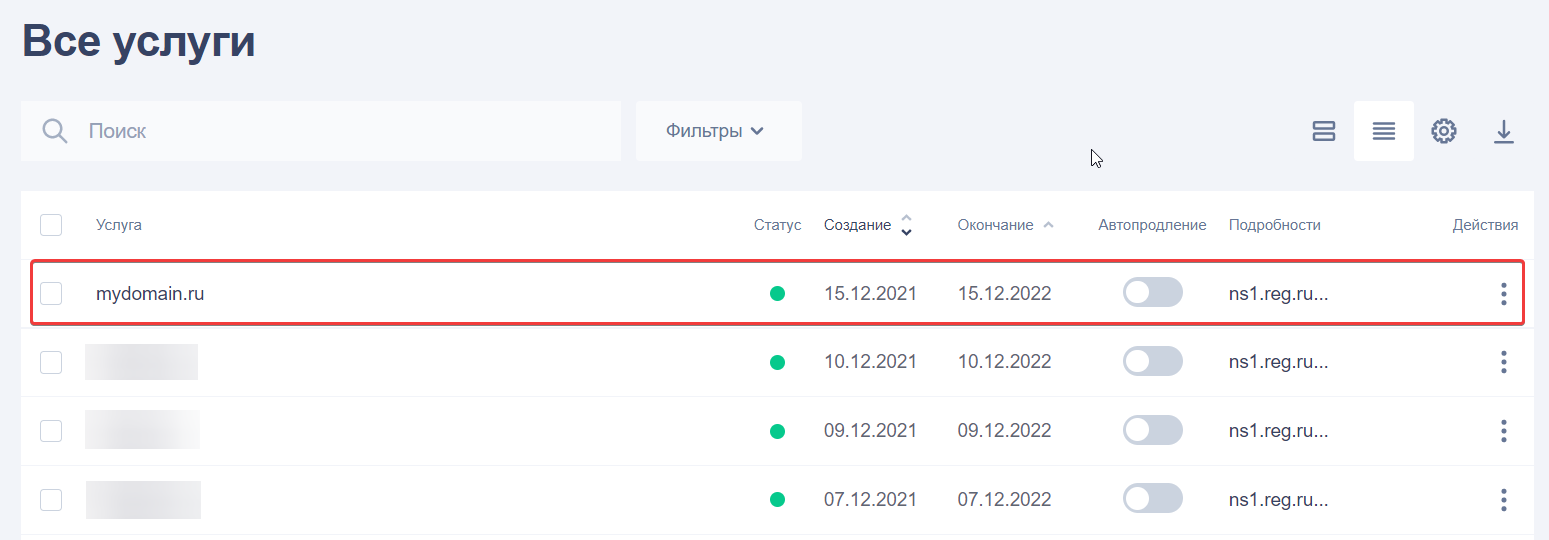Image resolution: width=1549 pixels, height=540 pixels.
Task: Click the Услуга column header
Action: 119,225
